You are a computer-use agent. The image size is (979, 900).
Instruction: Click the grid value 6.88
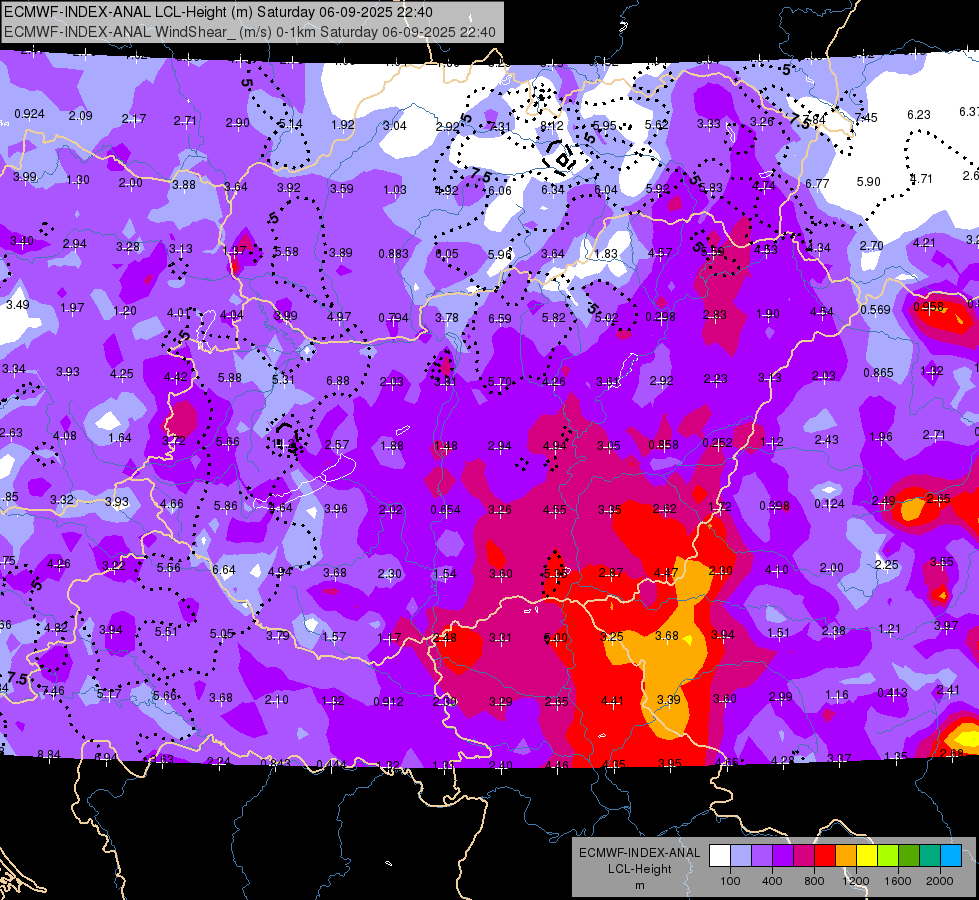coord(338,380)
